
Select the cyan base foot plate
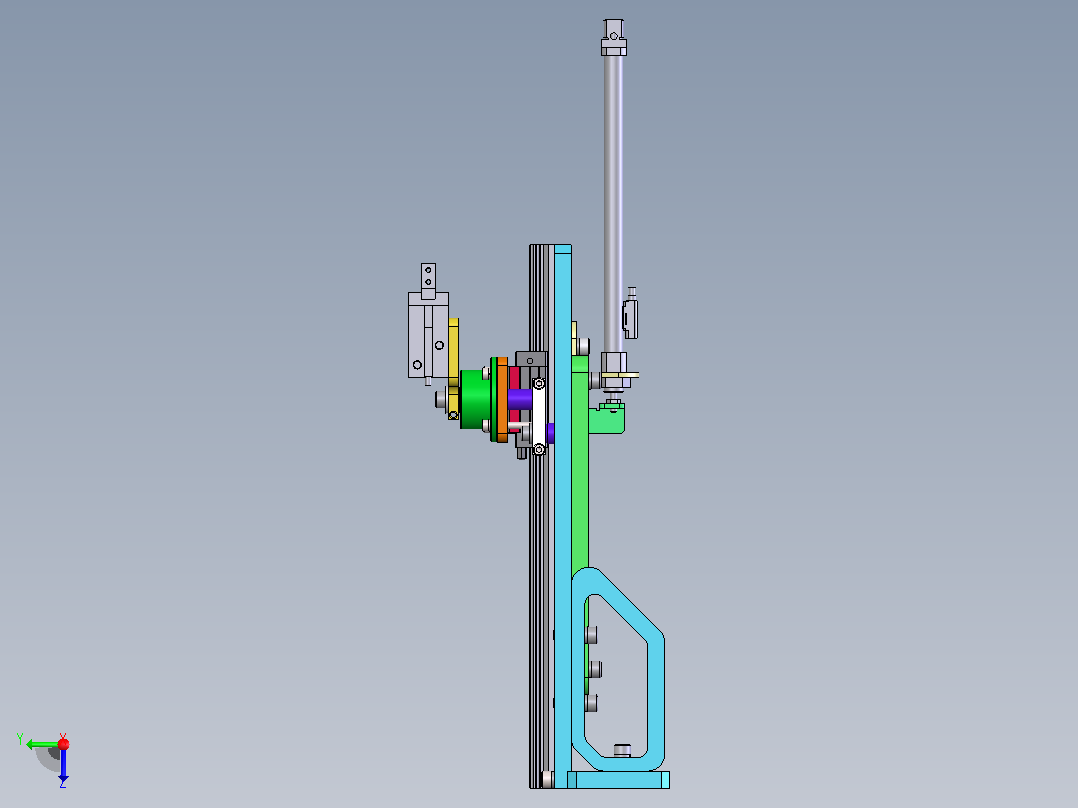tap(618, 780)
